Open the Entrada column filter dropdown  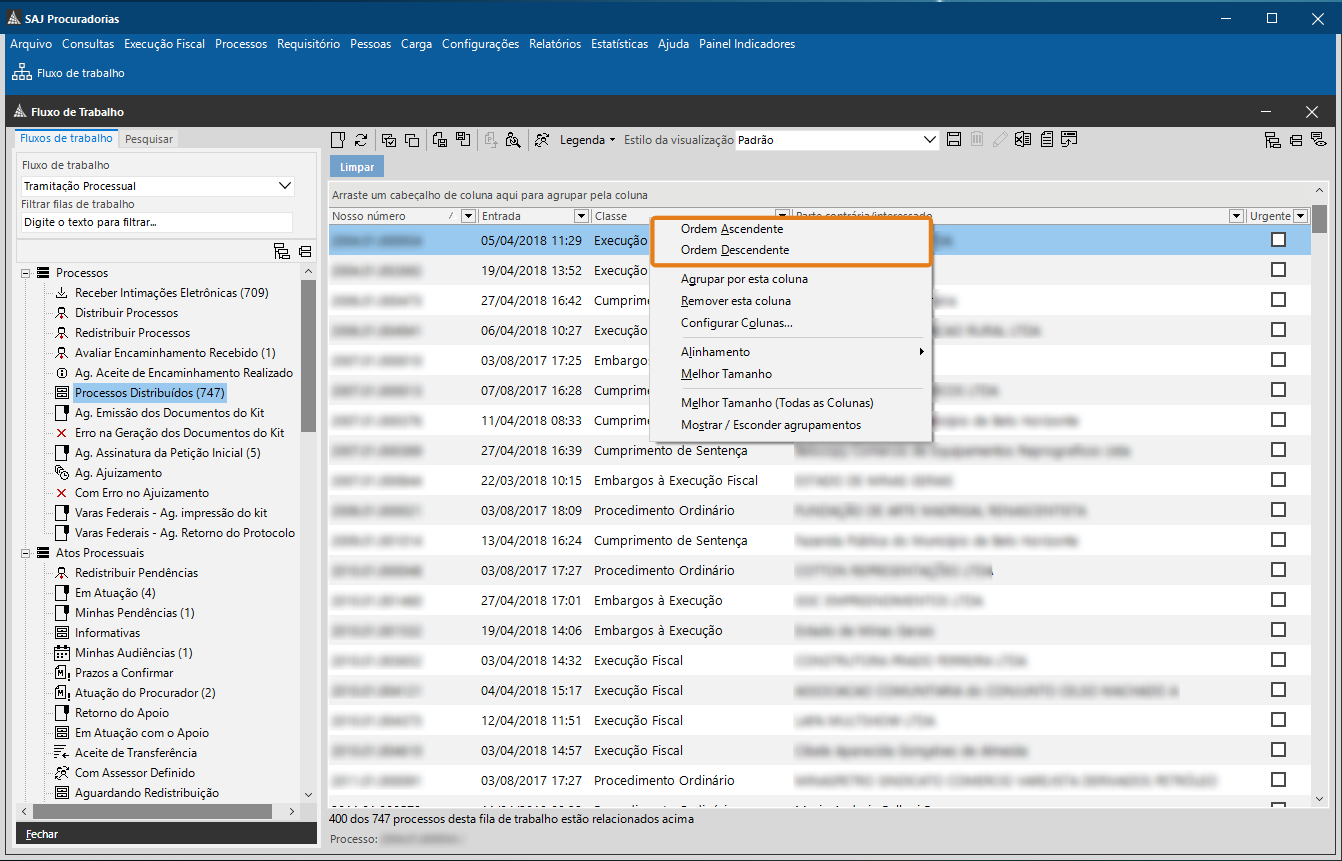coord(581,215)
